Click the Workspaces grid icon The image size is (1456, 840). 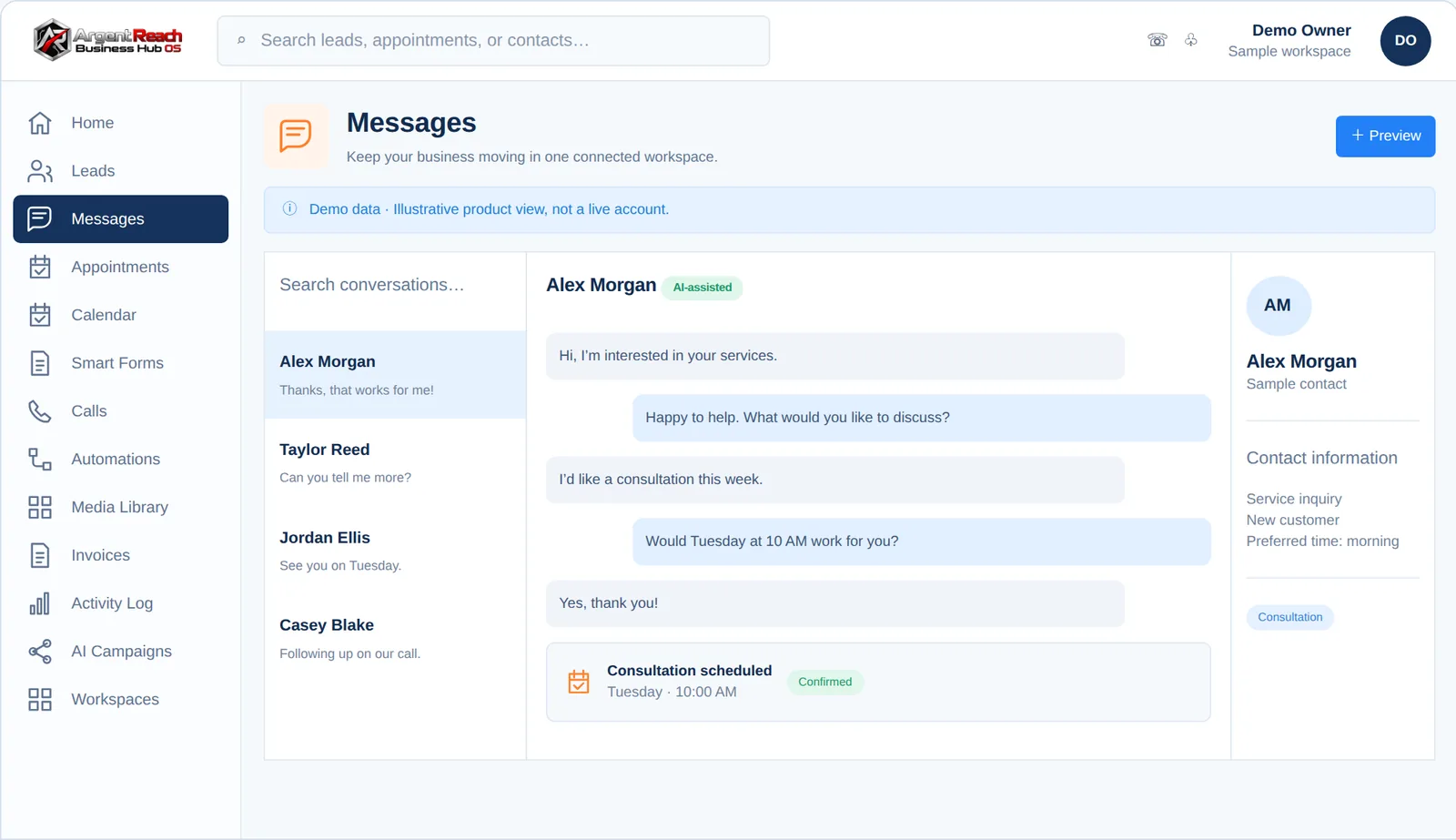point(40,699)
